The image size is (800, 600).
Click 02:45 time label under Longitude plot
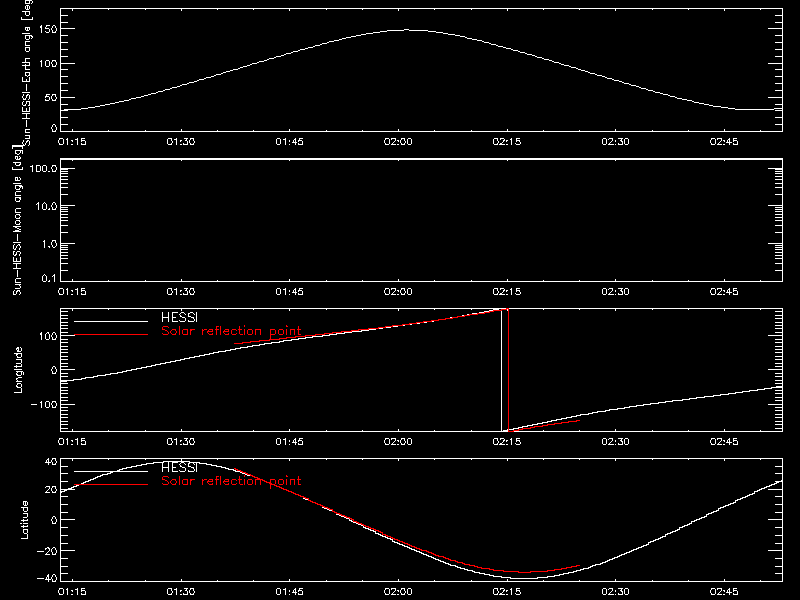[x=724, y=441]
